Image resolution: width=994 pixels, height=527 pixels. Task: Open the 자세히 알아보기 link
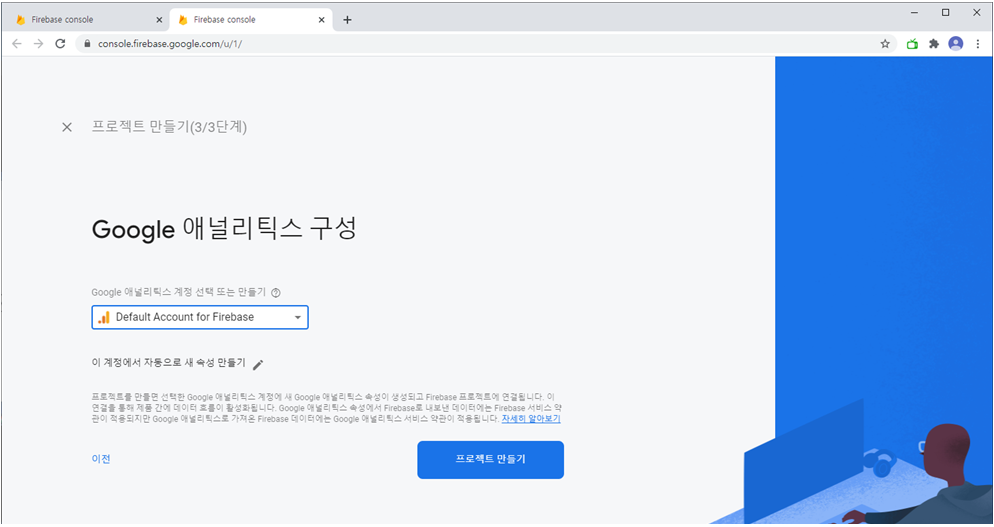tap(531, 419)
